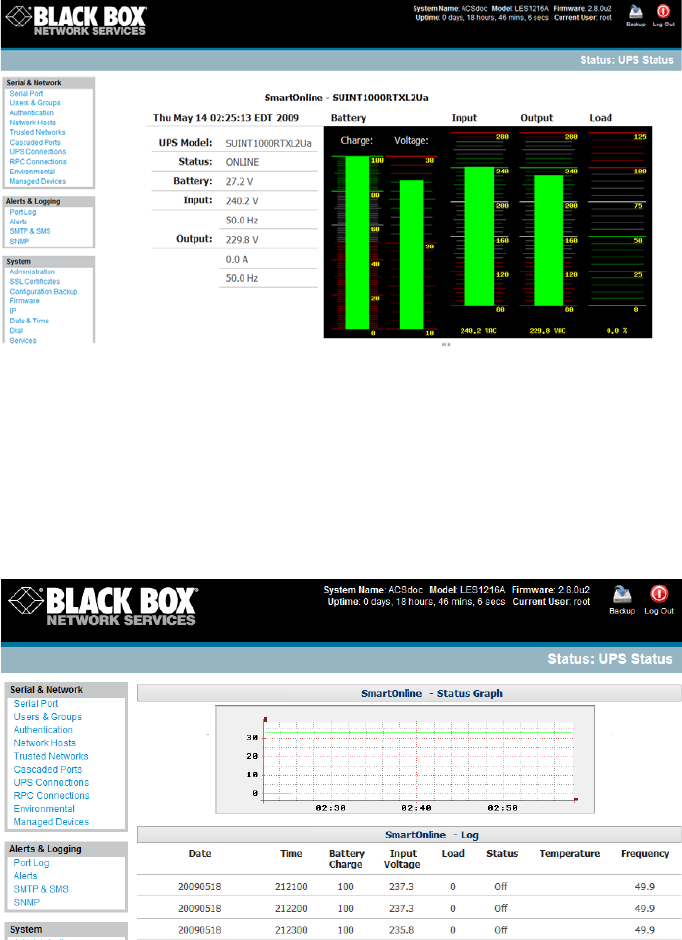Open Authentication in upper screenshot sidebar
Screen dimensions: 682x940
pos(31,113)
